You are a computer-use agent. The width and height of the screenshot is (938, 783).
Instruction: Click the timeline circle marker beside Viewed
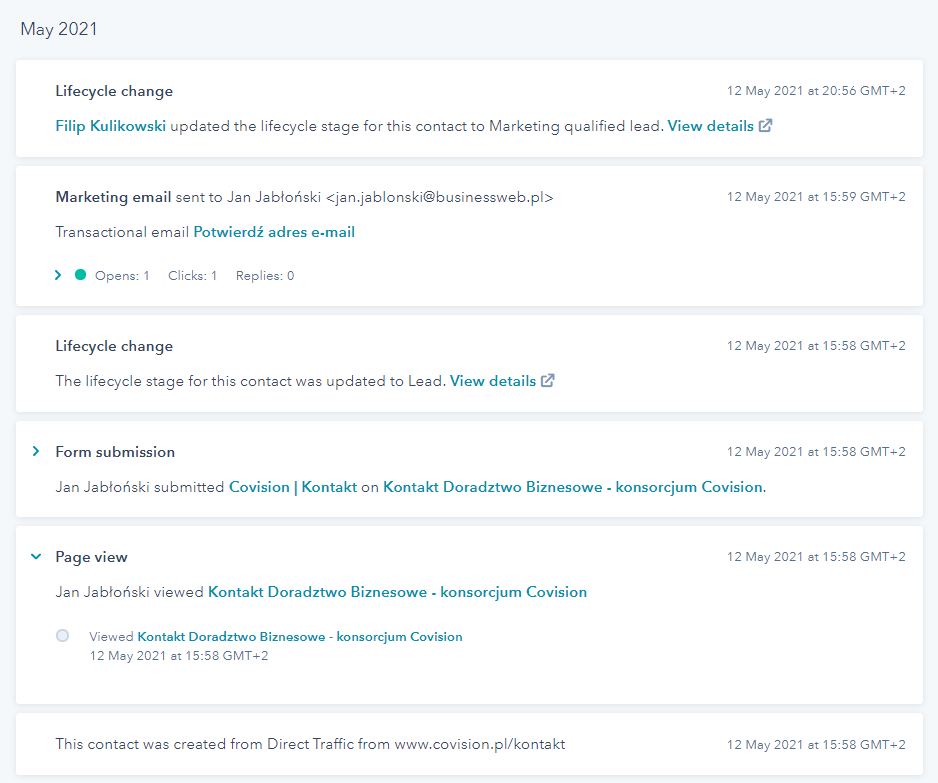click(62, 635)
